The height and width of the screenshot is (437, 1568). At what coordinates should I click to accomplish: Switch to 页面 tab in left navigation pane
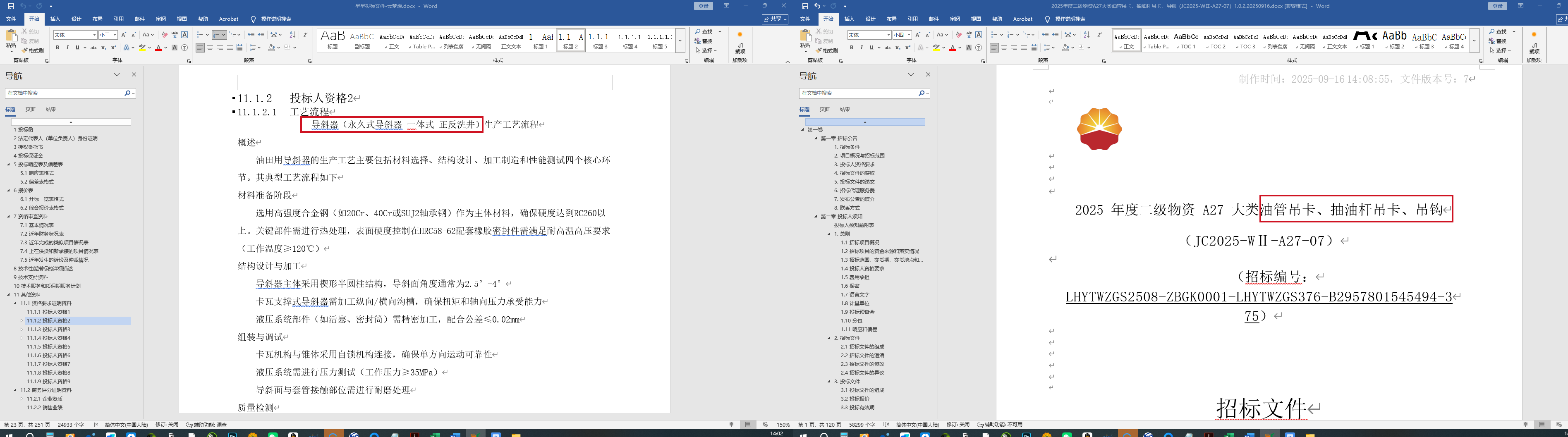click(31, 110)
